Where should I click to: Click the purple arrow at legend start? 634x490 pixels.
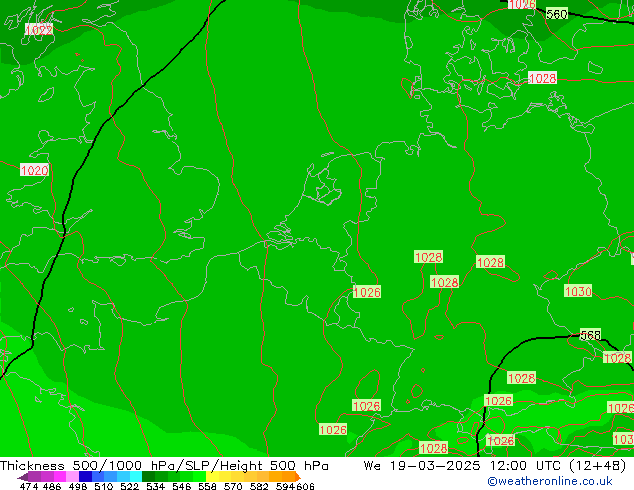[x=23, y=477]
